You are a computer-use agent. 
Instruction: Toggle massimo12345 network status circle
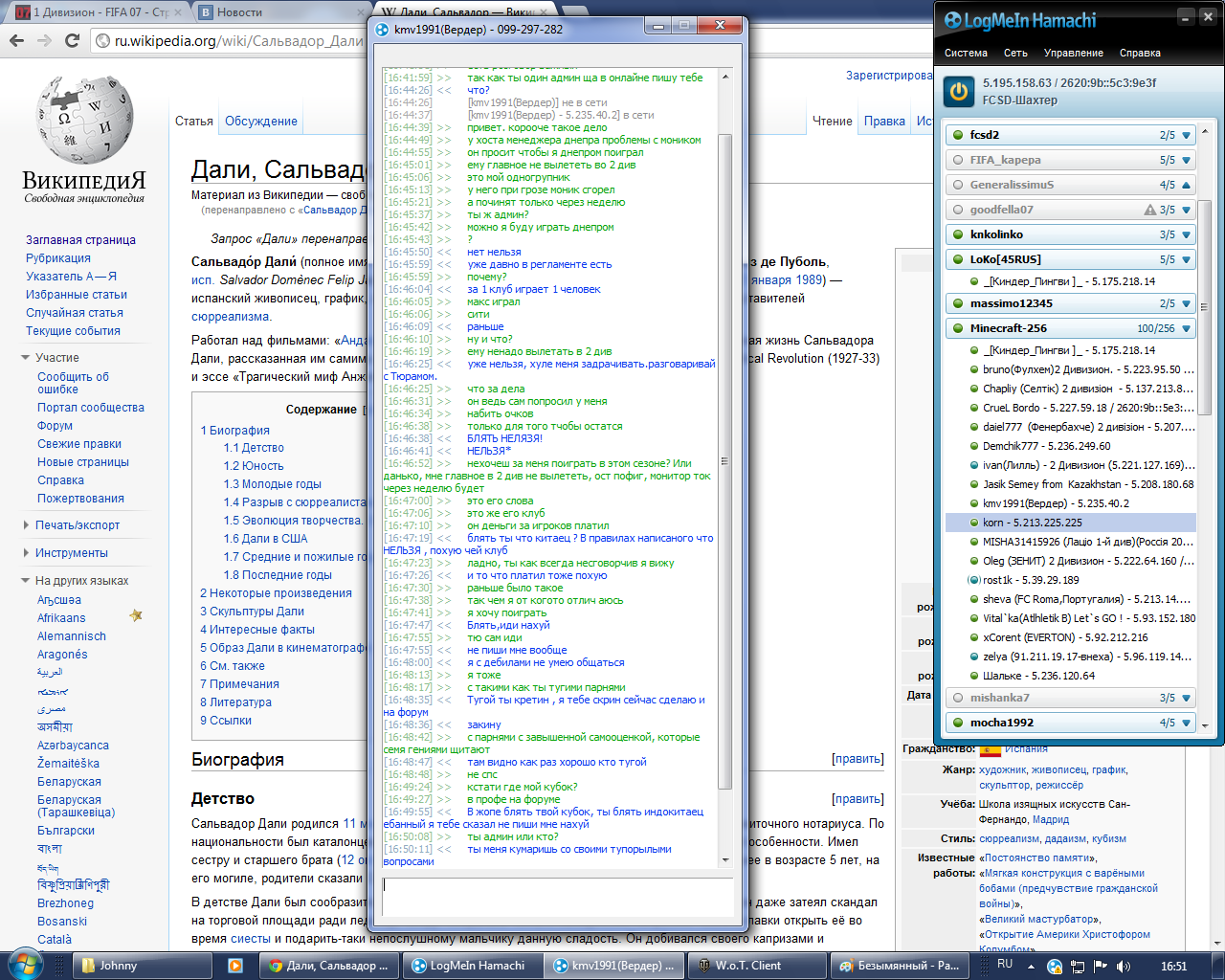(x=958, y=303)
